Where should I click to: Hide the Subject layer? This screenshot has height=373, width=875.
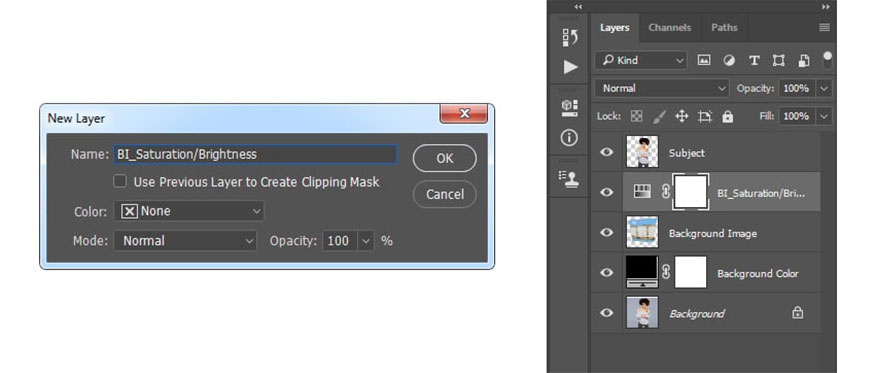(x=607, y=152)
